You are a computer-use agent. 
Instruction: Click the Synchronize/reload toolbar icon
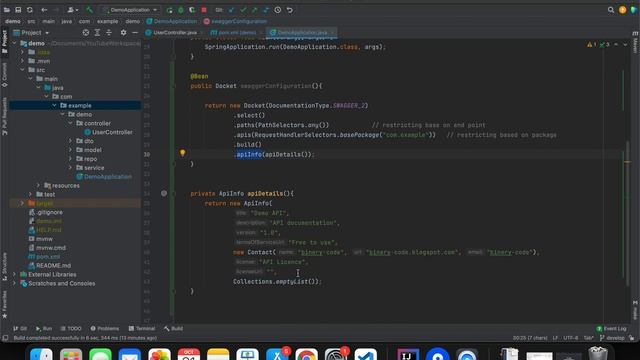tap(30, 10)
